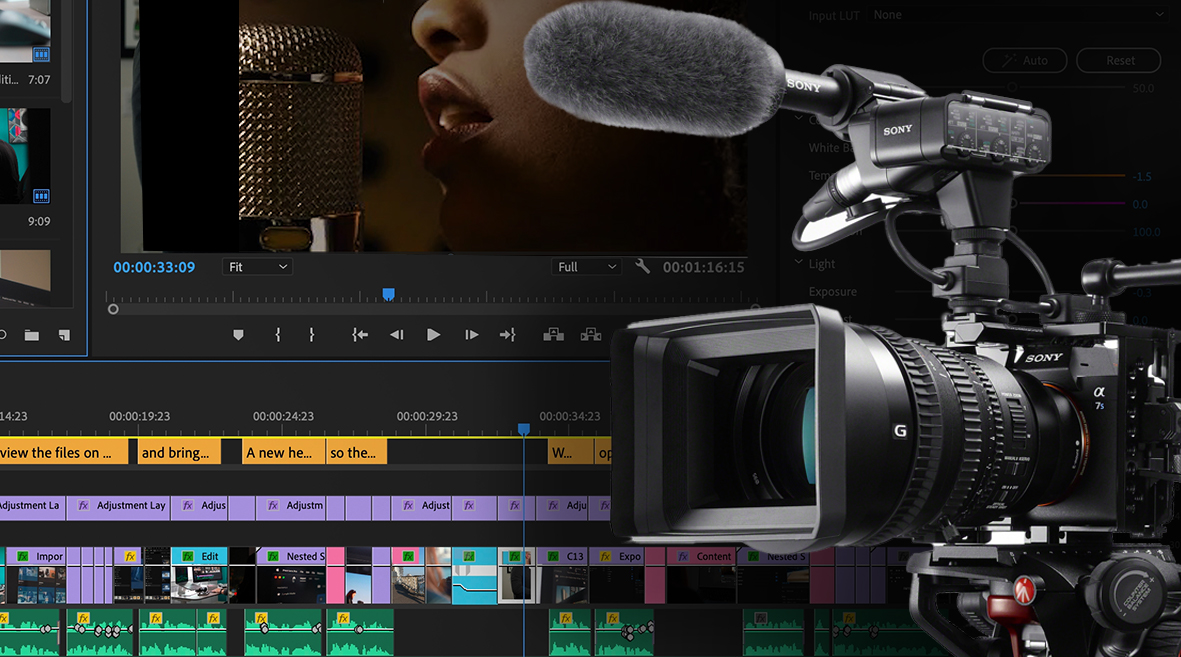The width and height of the screenshot is (1181, 657).
Task: Click the Extract icon in transport controls
Action: pyautogui.click(x=590, y=334)
